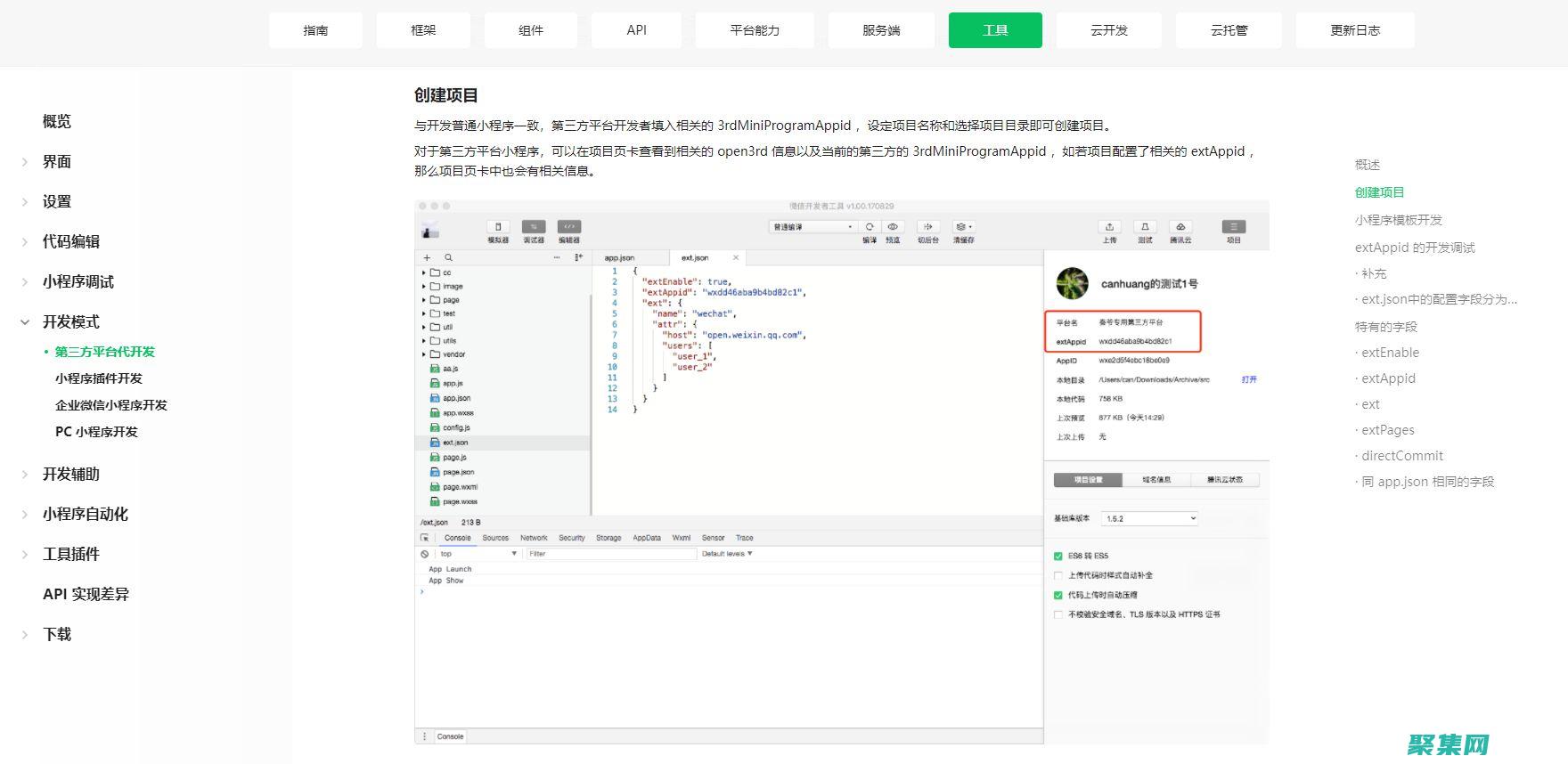This screenshot has width=1568, height=764.
Task: Toggle 不校验安全域名 TLS HTTPS checkbox
Action: [1058, 614]
